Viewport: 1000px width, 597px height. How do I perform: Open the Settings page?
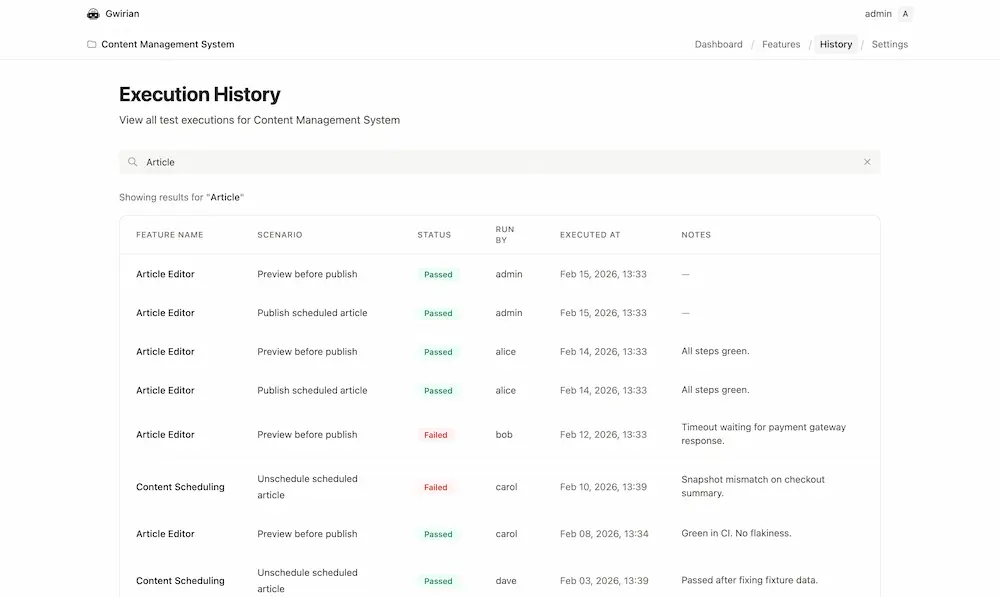(888, 44)
